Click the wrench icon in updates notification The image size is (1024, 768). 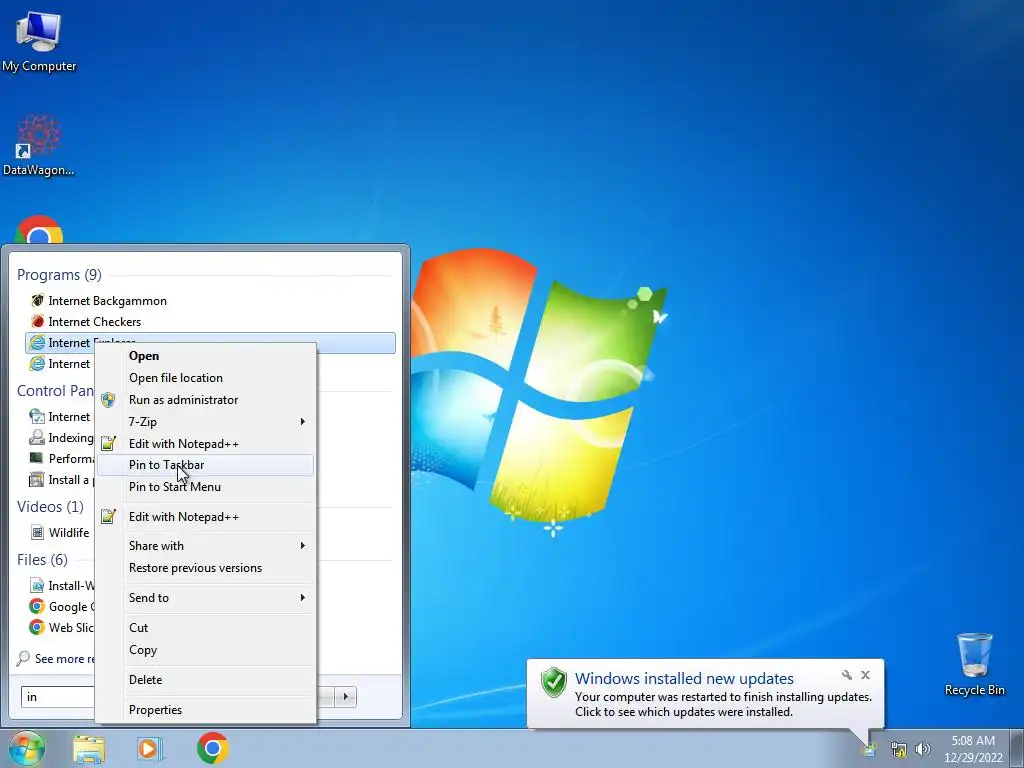point(846,675)
